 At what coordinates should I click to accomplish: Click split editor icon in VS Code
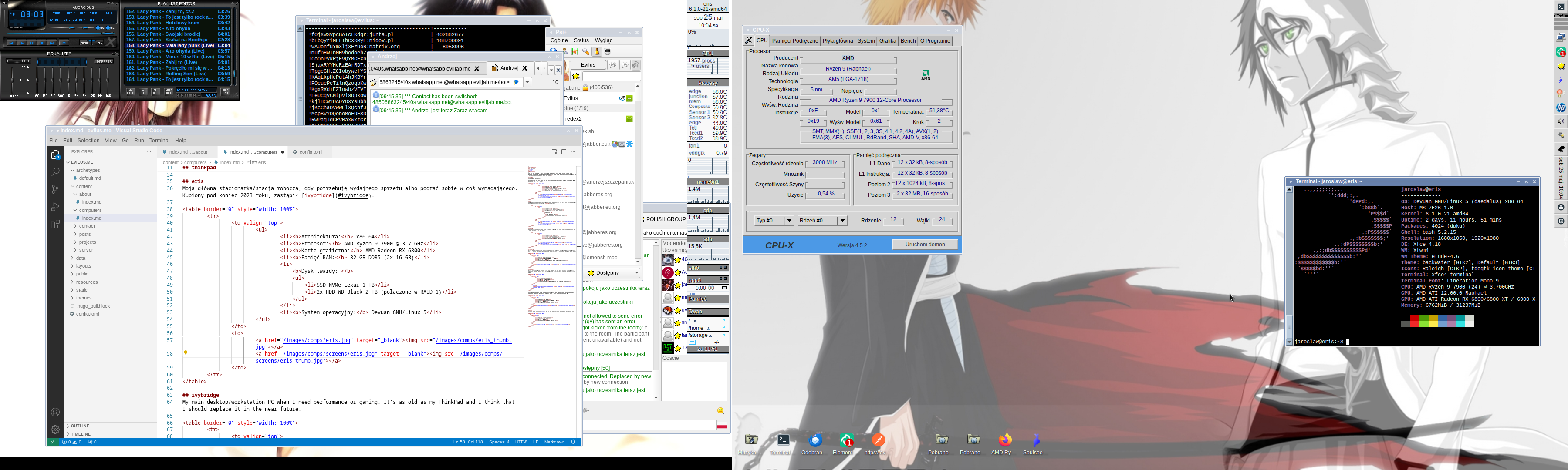pyautogui.click(x=564, y=152)
